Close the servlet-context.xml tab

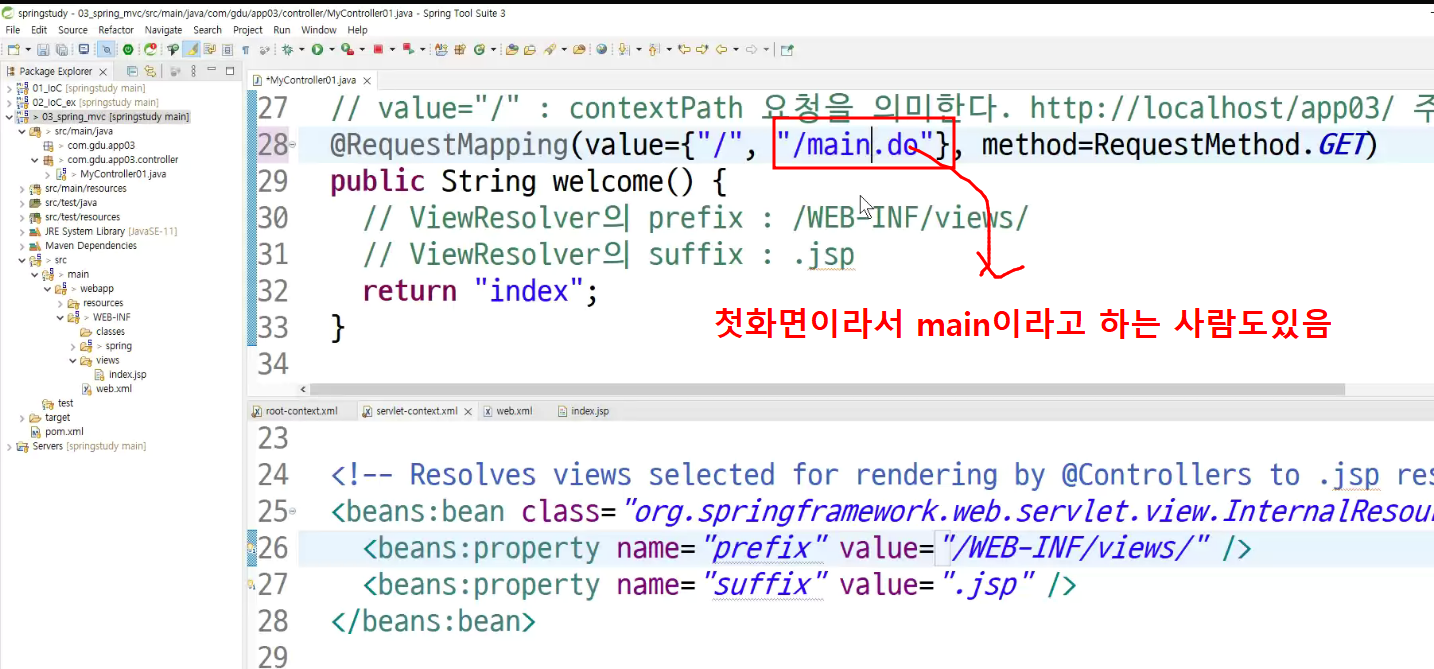[x=467, y=411]
